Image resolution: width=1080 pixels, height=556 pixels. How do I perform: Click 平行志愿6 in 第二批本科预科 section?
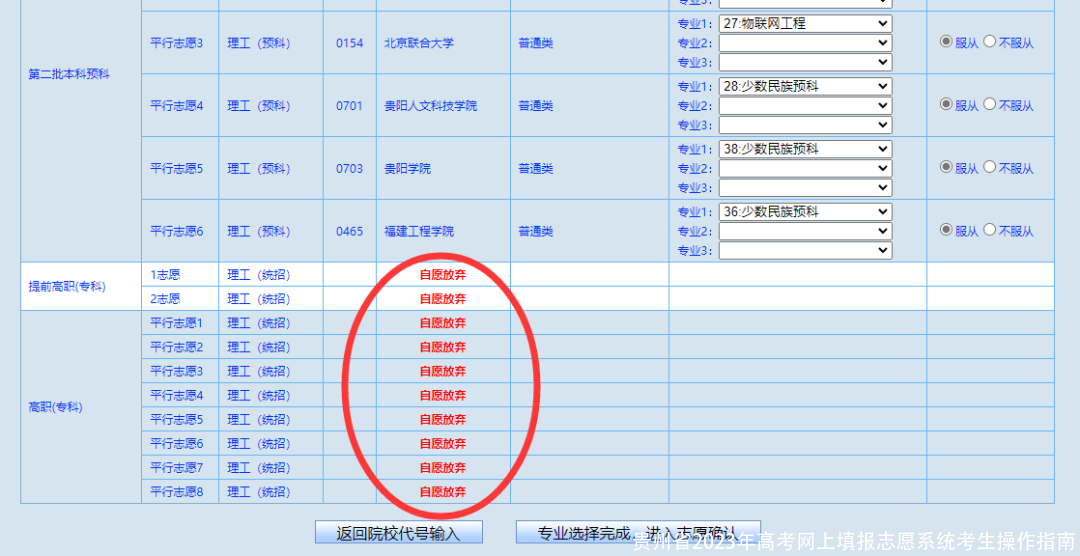177,231
